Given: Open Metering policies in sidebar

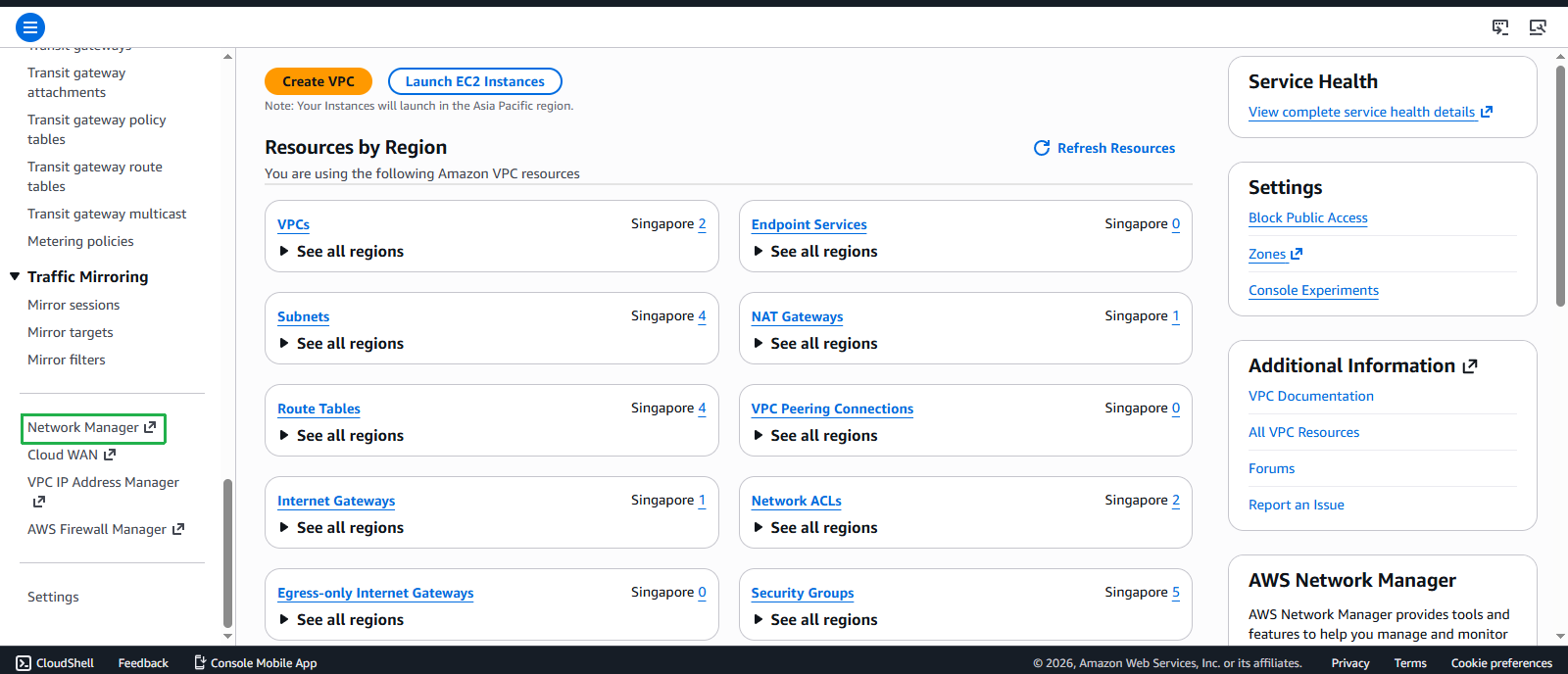Looking at the screenshot, I should point(80,241).
